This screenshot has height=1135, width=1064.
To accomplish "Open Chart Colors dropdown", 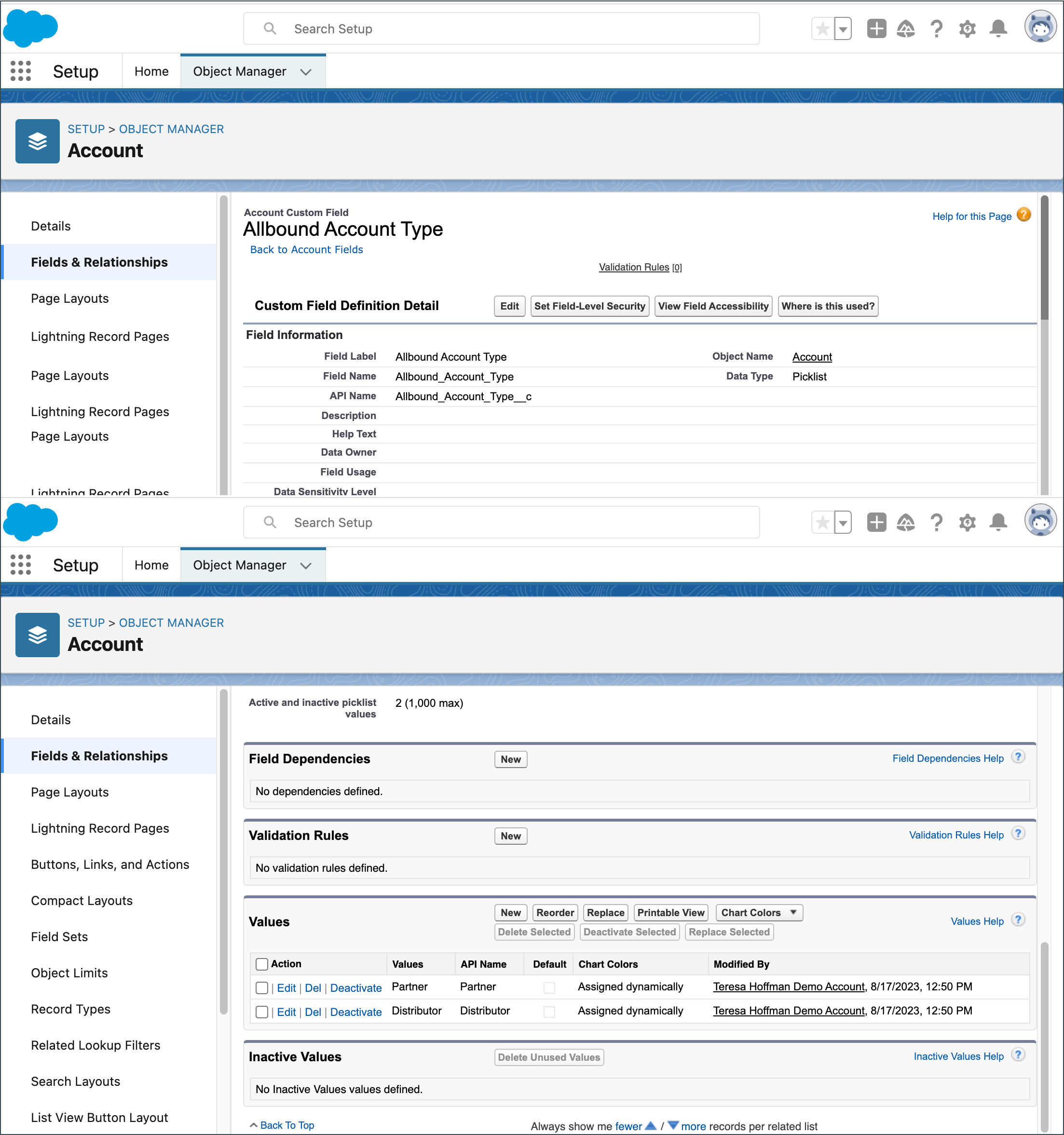I will tap(759, 912).
